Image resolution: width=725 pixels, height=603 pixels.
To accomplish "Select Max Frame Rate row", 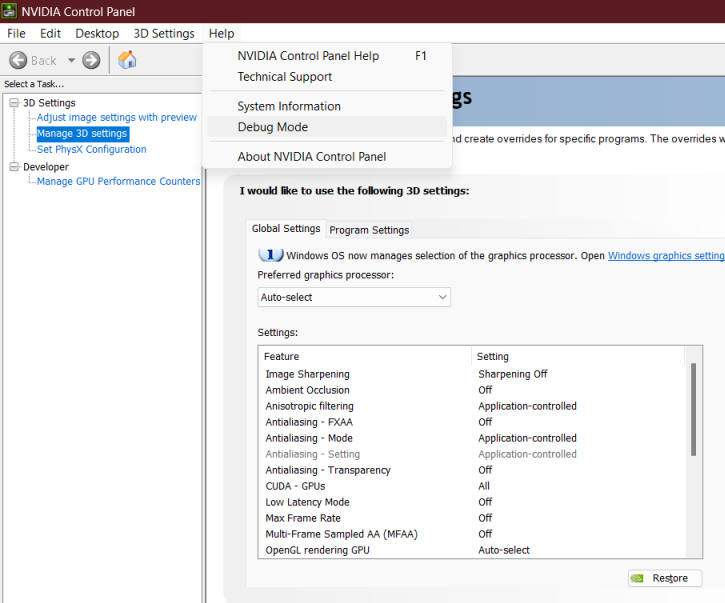I will click(x=472, y=518).
